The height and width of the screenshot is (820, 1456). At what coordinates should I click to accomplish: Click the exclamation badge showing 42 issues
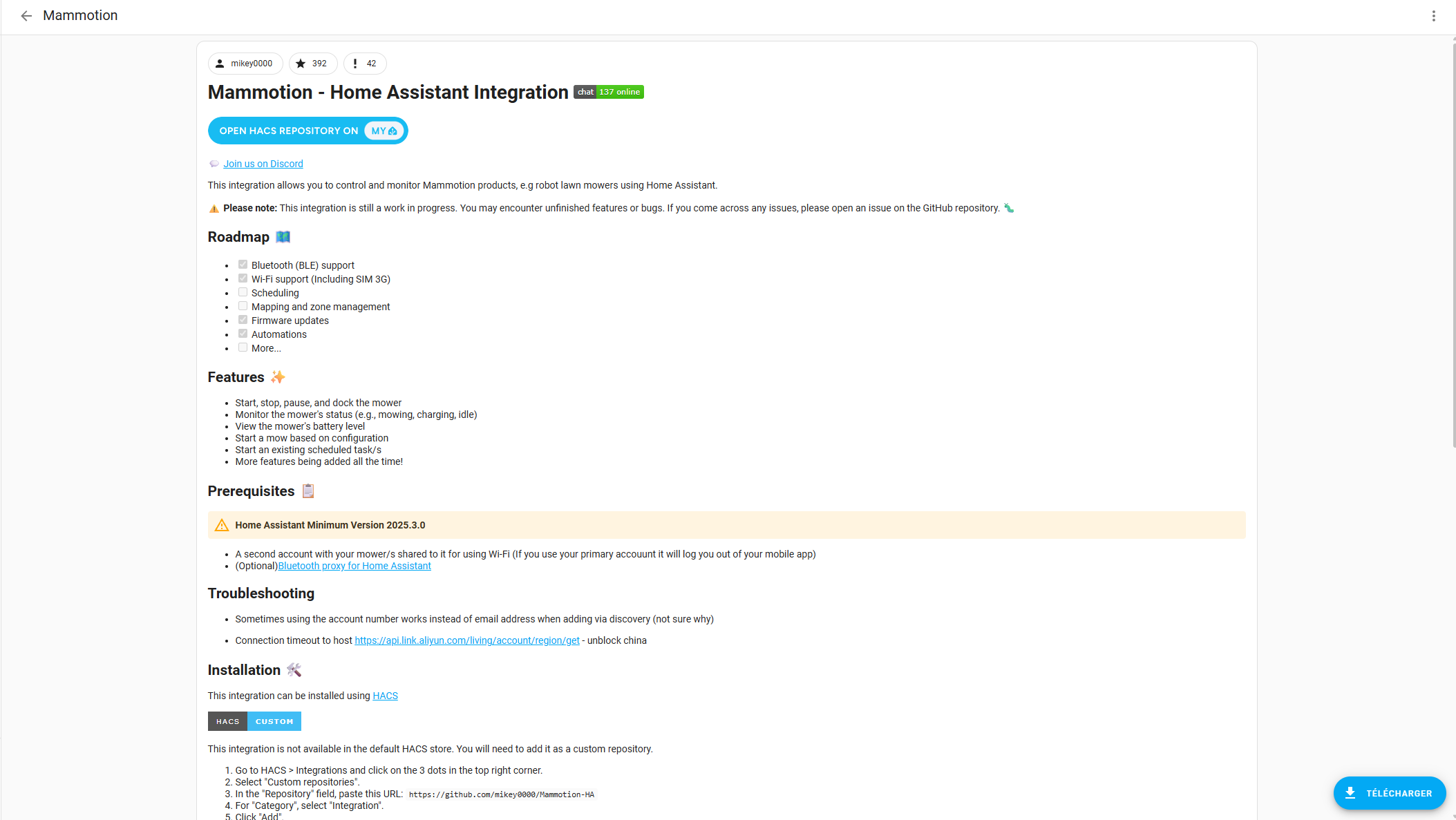(354, 63)
